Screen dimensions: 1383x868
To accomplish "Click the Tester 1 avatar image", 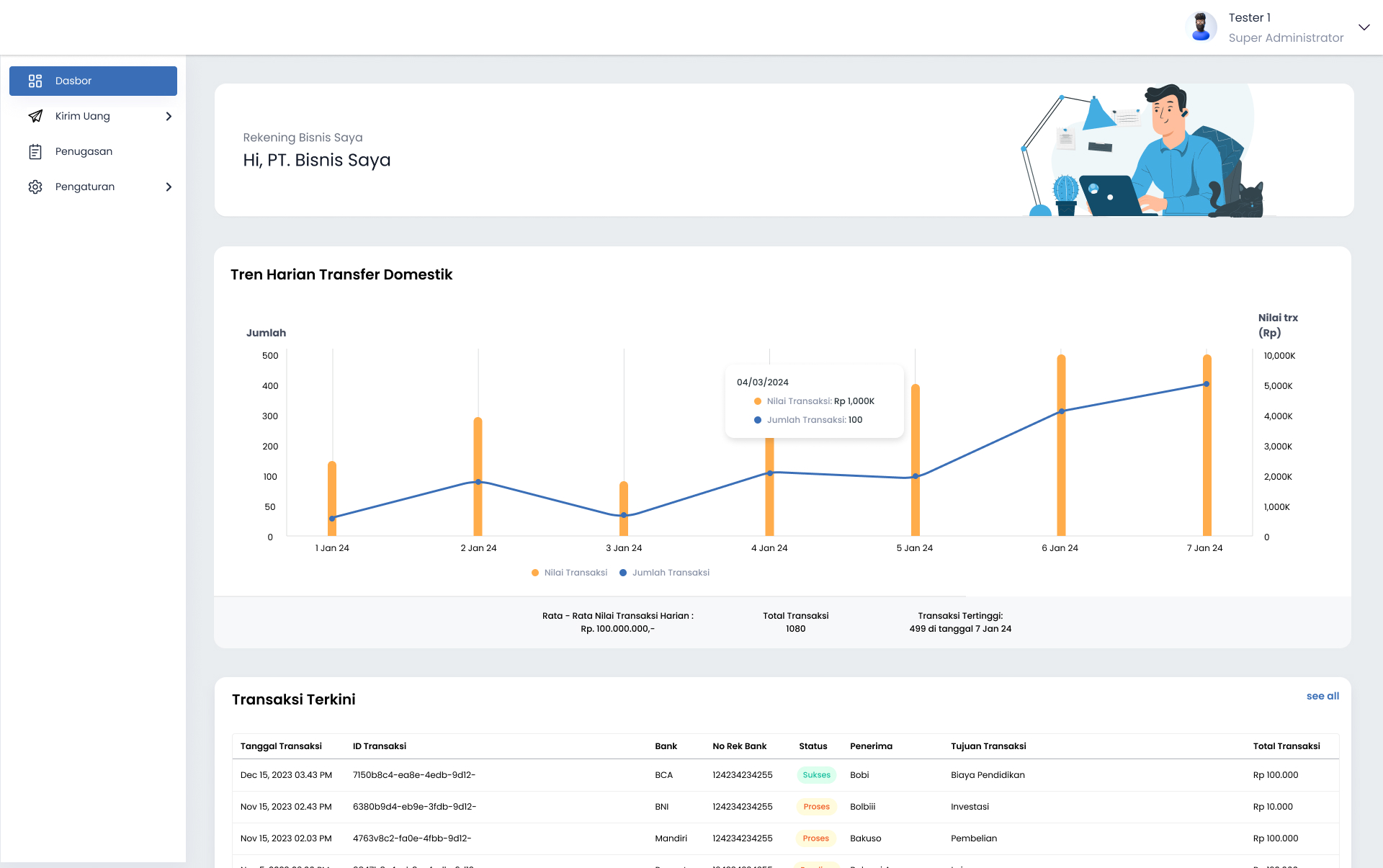I will click(1201, 27).
